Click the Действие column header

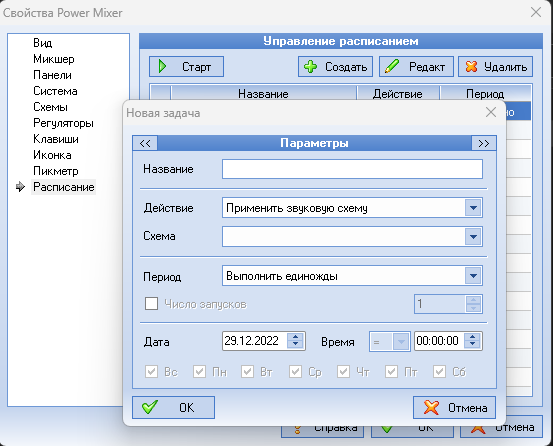pyautogui.click(x=398, y=93)
